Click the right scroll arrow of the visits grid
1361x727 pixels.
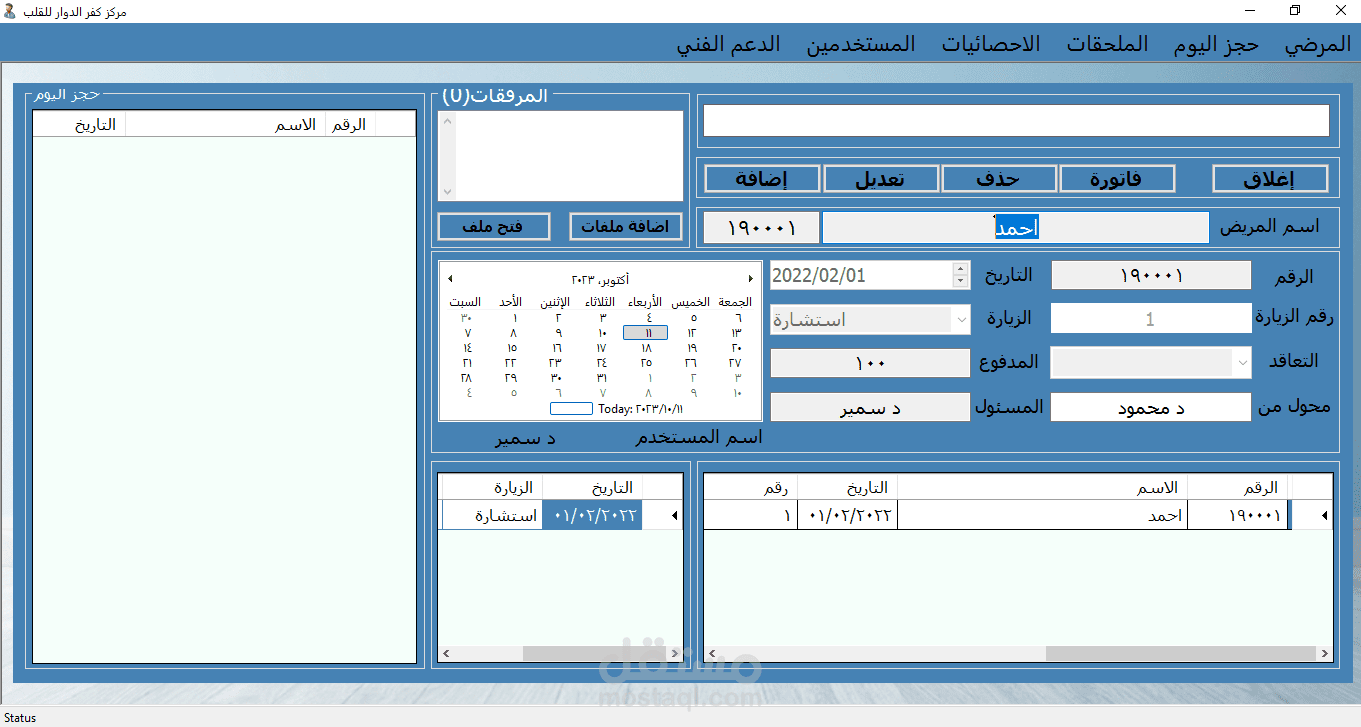click(673, 654)
